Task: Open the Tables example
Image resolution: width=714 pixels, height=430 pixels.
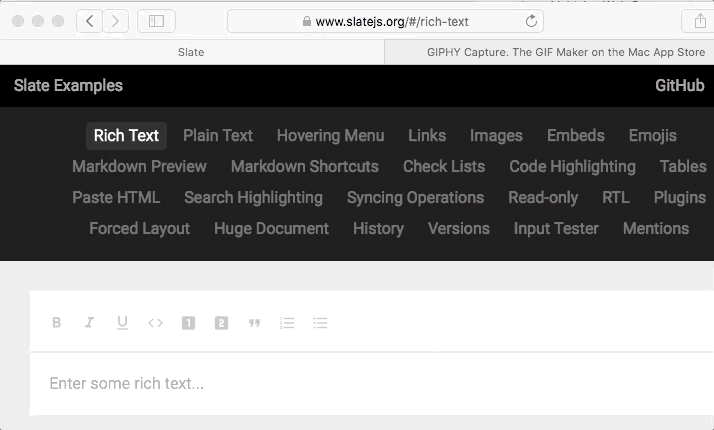Action: 683,166
